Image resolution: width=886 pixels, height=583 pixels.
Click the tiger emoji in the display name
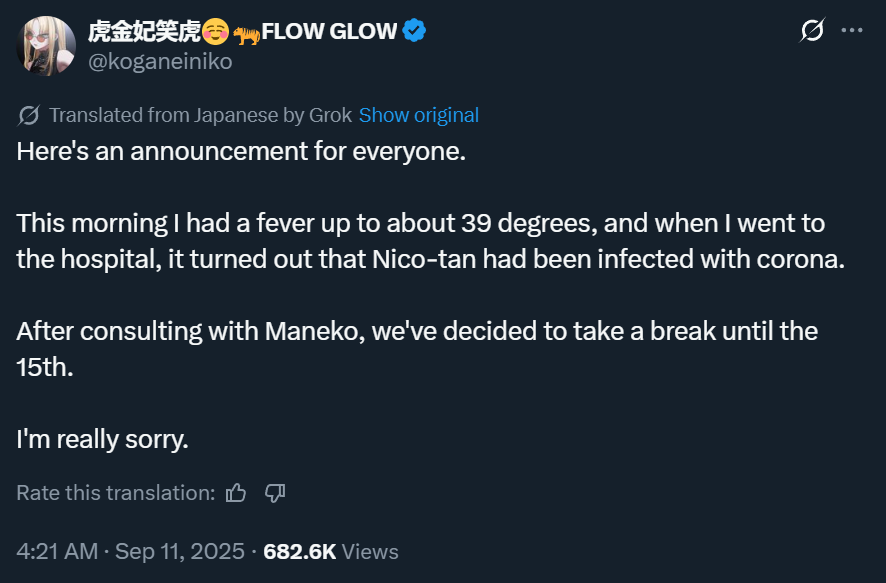[x=246, y=33]
